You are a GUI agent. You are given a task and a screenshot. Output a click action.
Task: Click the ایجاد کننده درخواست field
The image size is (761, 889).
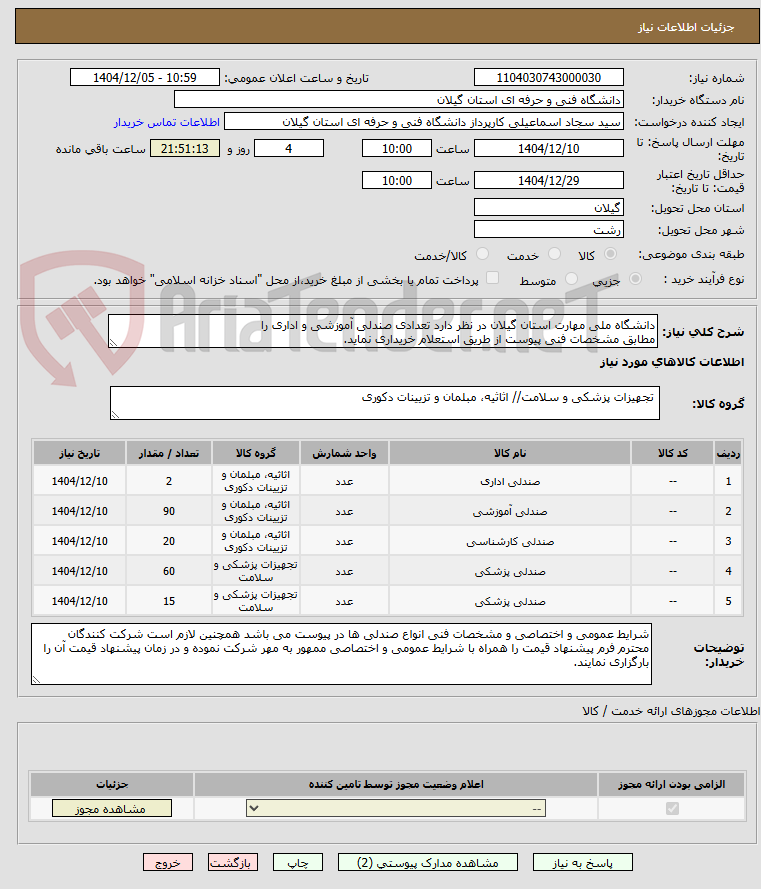(424, 122)
